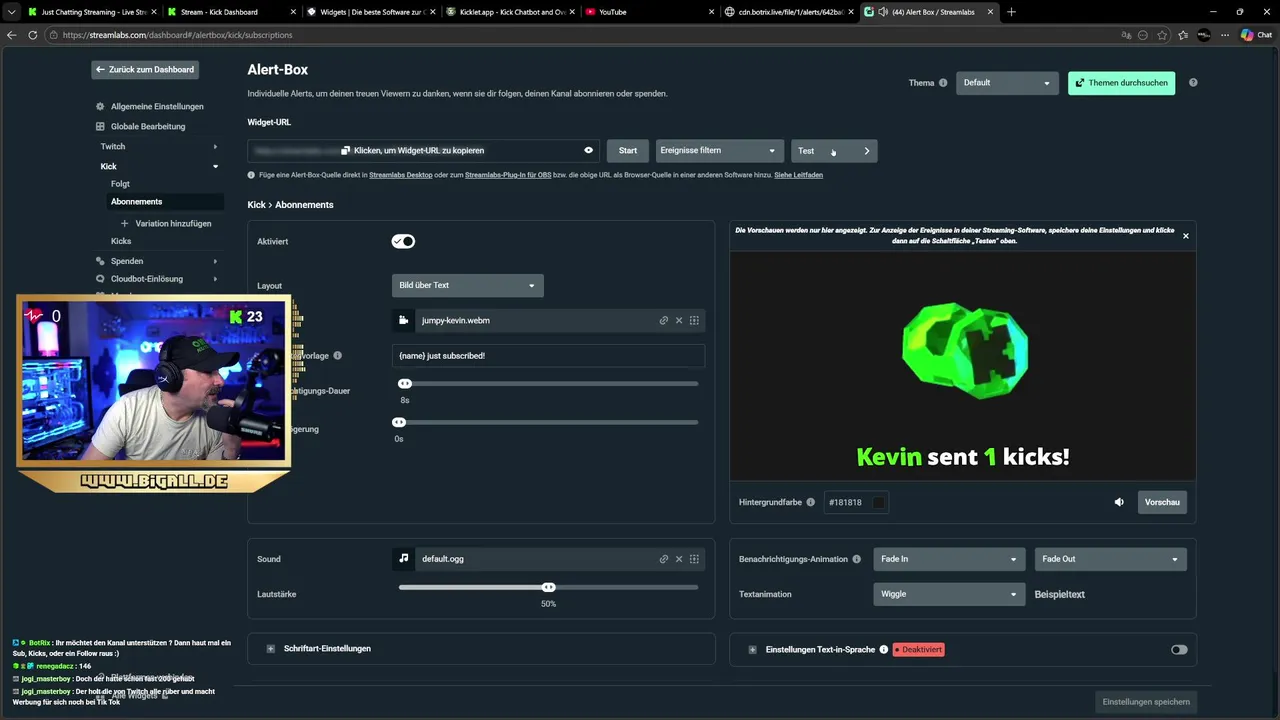1280x720 pixels.
Task: Click the browser back arrow
Action: click(x=12, y=34)
